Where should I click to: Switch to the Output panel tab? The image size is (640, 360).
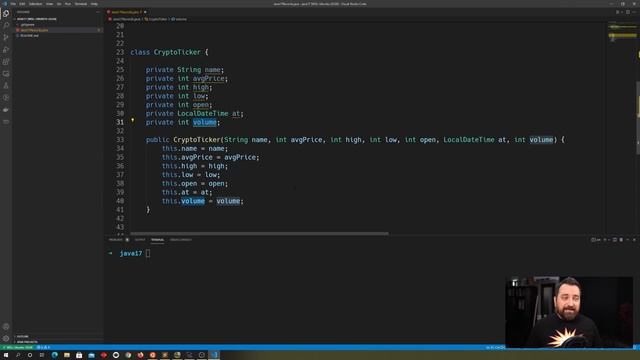tap(140, 240)
